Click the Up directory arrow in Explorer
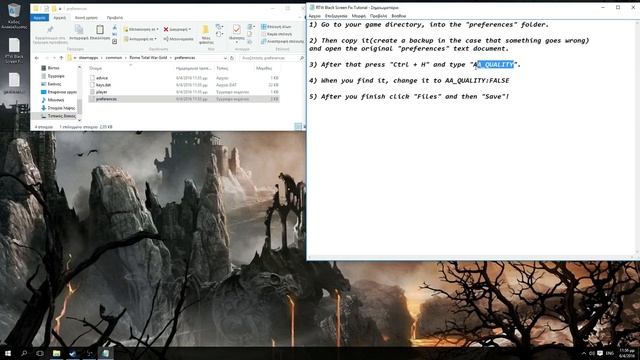This screenshot has width=640, height=360. point(61,58)
